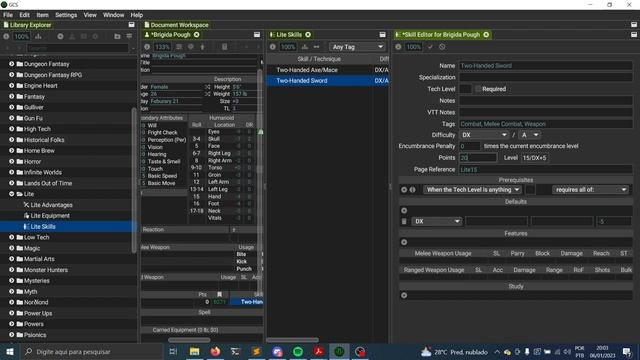Click the new folder icon in Library Explorer

pyautogui.click(x=118, y=36)
